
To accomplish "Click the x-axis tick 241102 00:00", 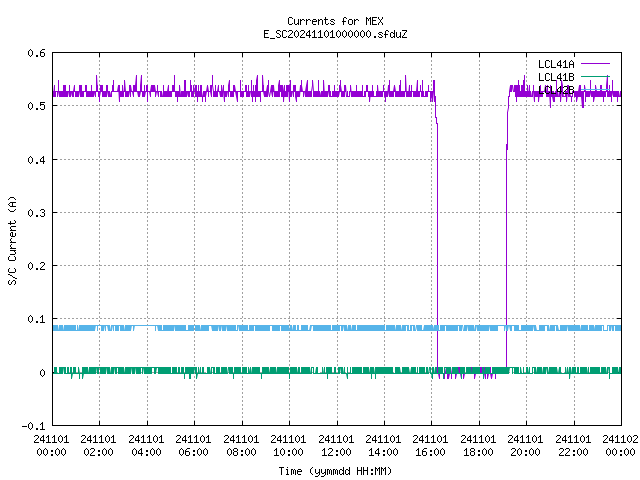I will click(620, 446).
